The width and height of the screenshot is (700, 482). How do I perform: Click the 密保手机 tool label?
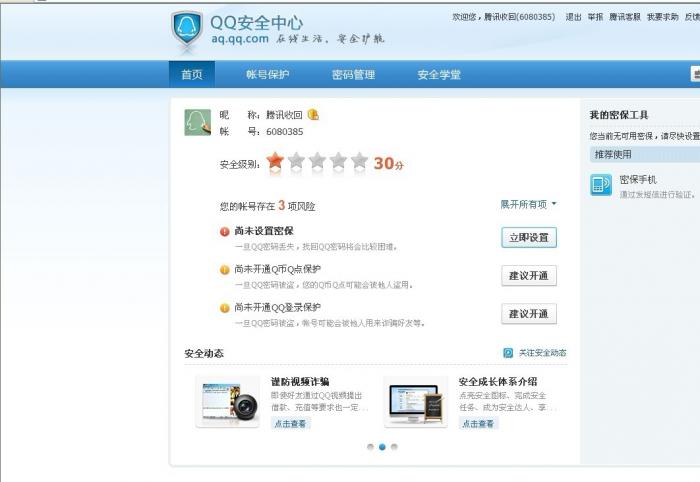(638, 180)
